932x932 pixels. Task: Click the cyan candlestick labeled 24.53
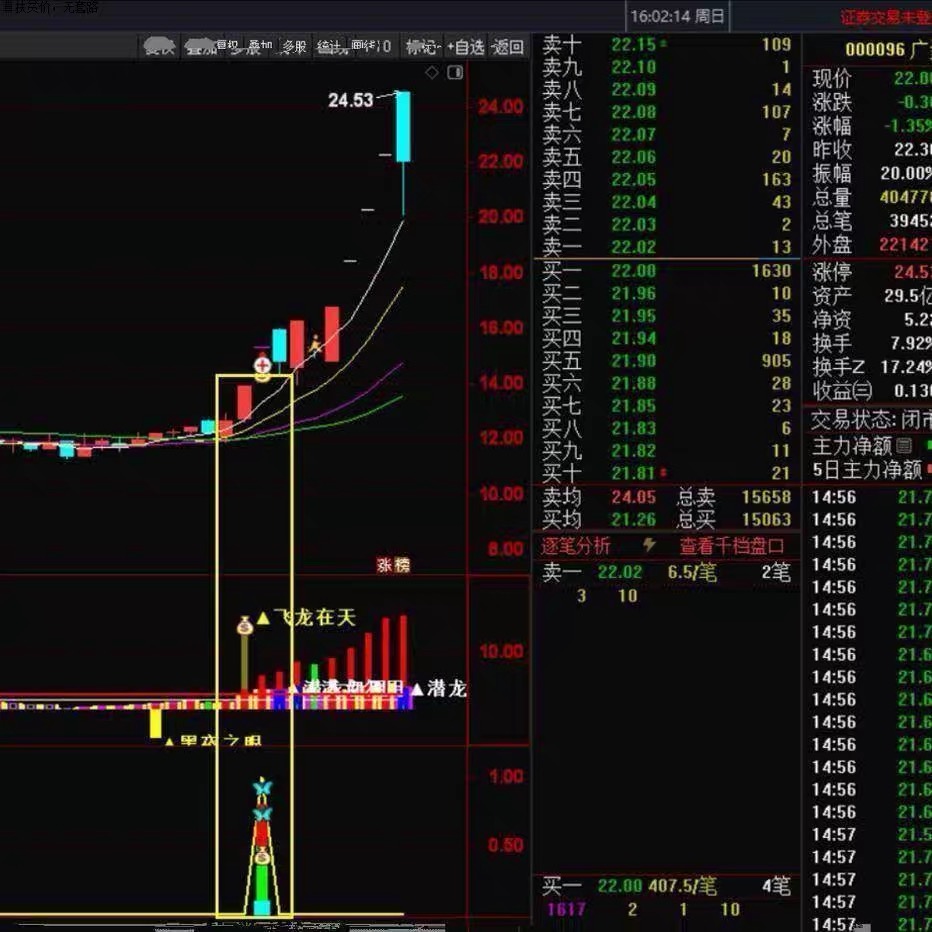coord(403,127)
